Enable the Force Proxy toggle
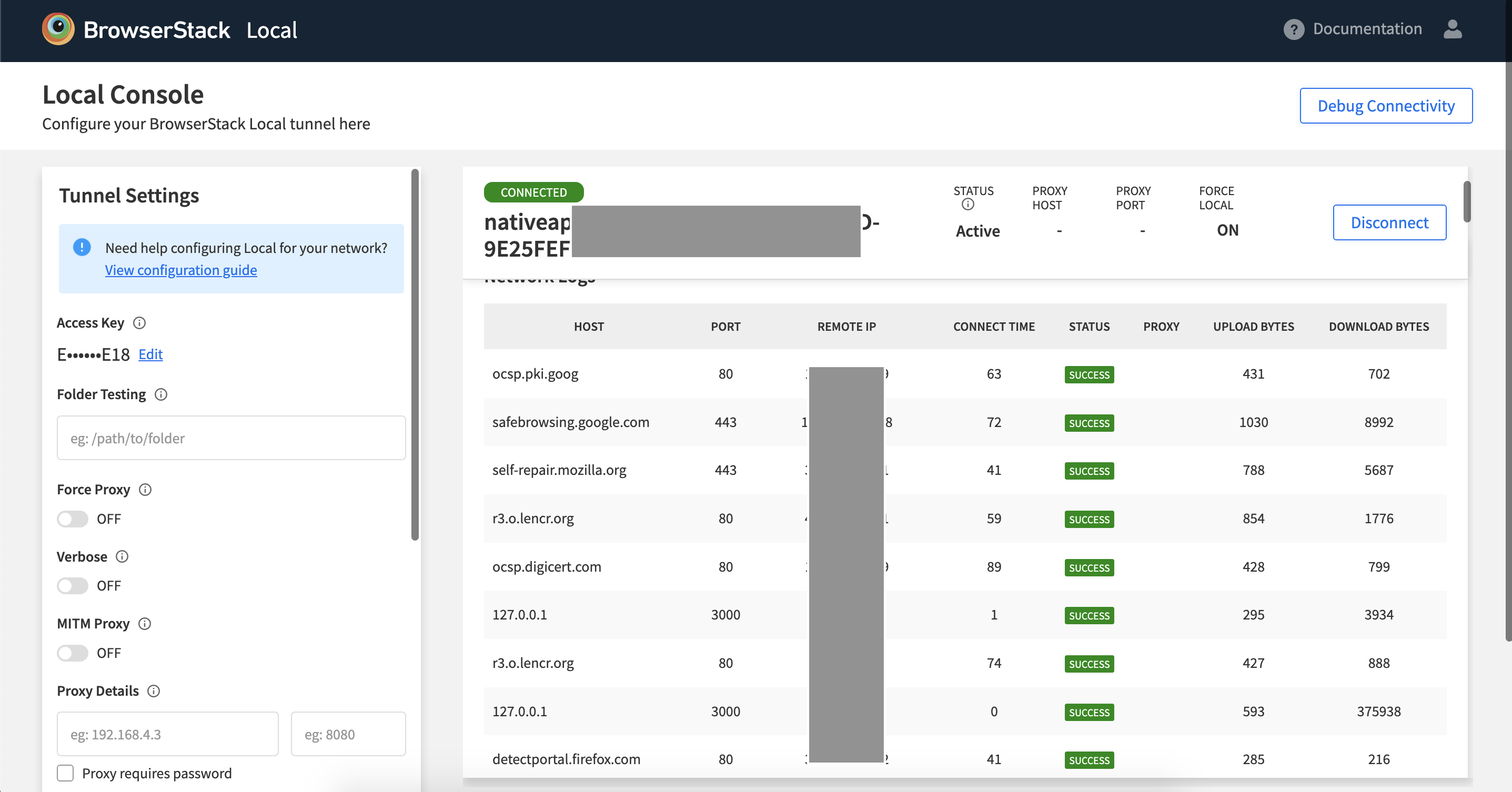The width and height of the screenshot is (1512, 792). pos(73,519)
